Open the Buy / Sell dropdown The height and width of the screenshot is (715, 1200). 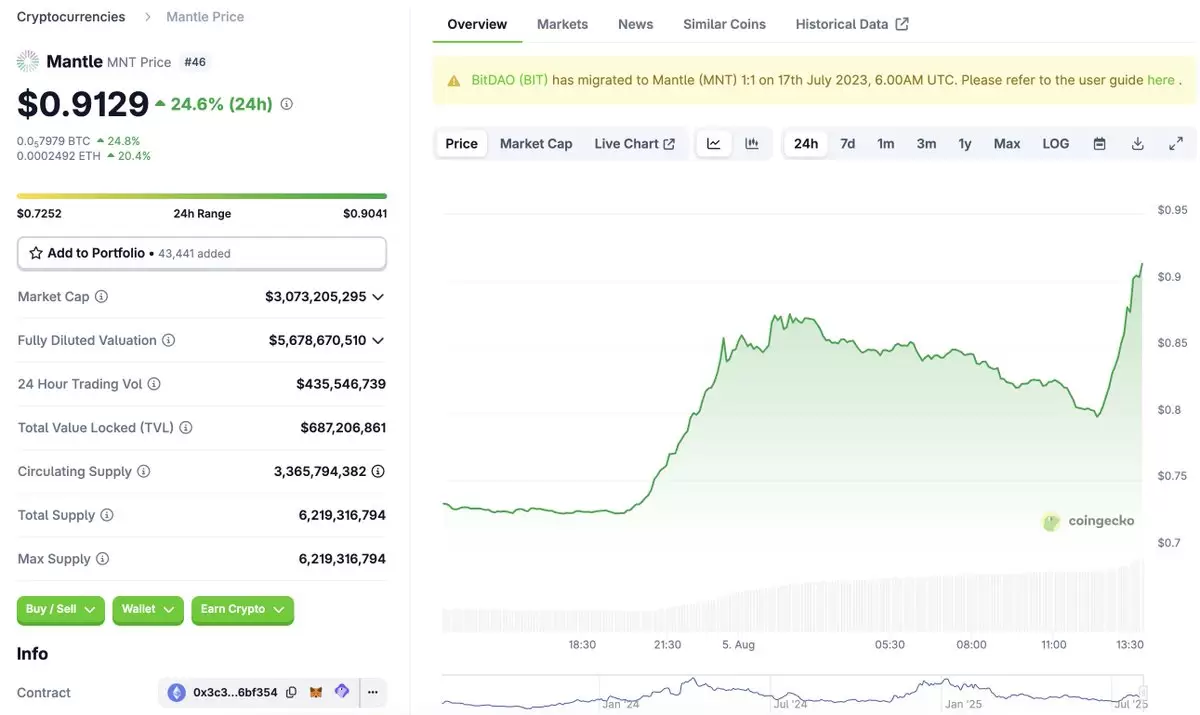click(61, 610)
